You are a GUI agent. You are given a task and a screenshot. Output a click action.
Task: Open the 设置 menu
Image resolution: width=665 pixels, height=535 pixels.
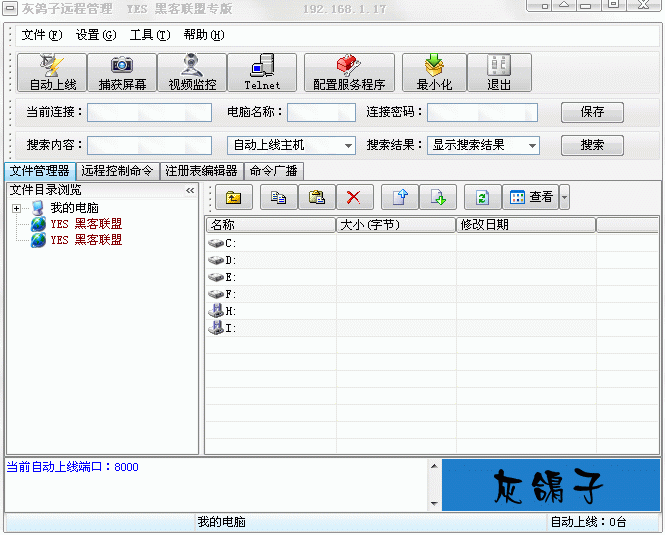tap(95, 35)
